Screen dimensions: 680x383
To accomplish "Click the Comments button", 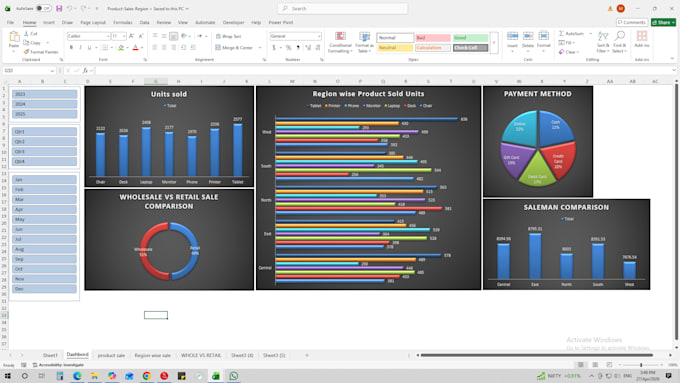I will click(x=632, y=22).
